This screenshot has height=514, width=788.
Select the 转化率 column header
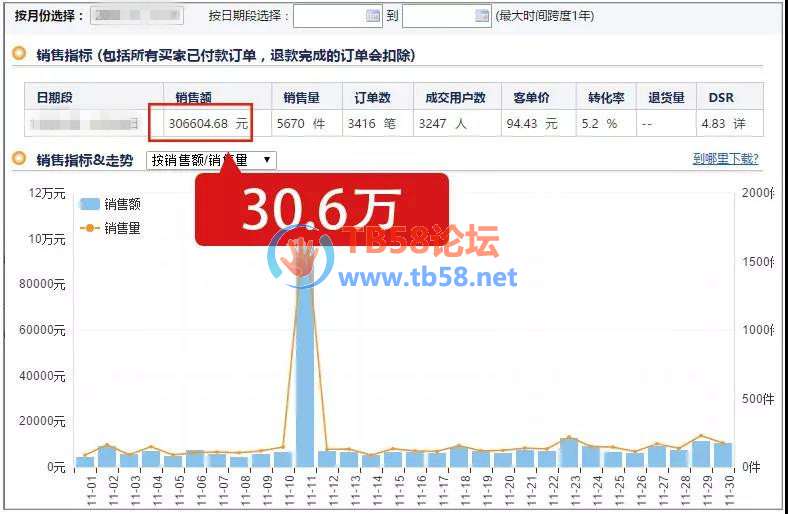(606, 97)
